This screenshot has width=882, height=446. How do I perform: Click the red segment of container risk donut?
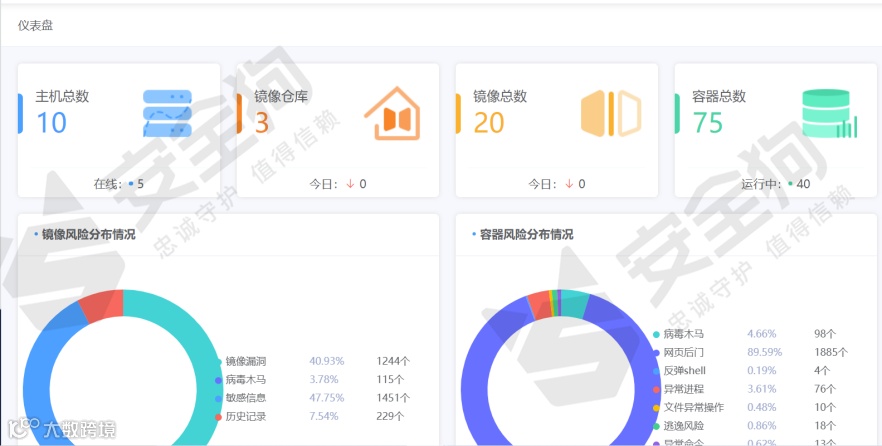[x=539, y=305]
